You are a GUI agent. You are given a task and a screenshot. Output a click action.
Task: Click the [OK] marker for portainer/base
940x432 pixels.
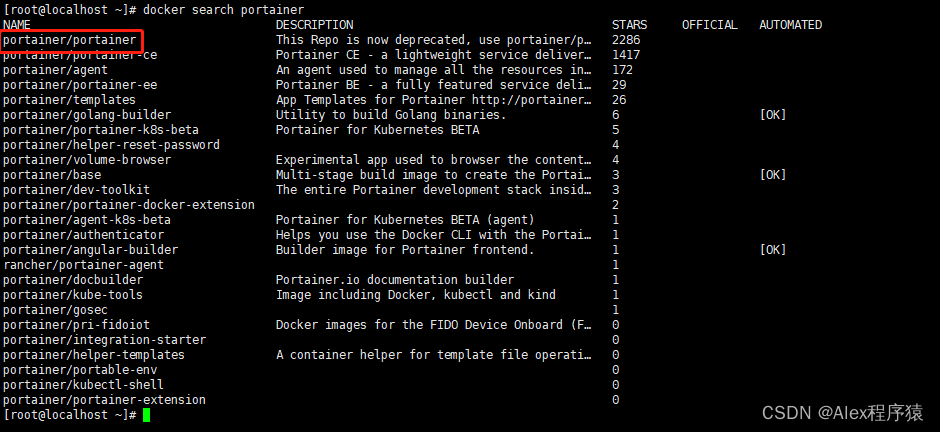(x=772, y=175)
